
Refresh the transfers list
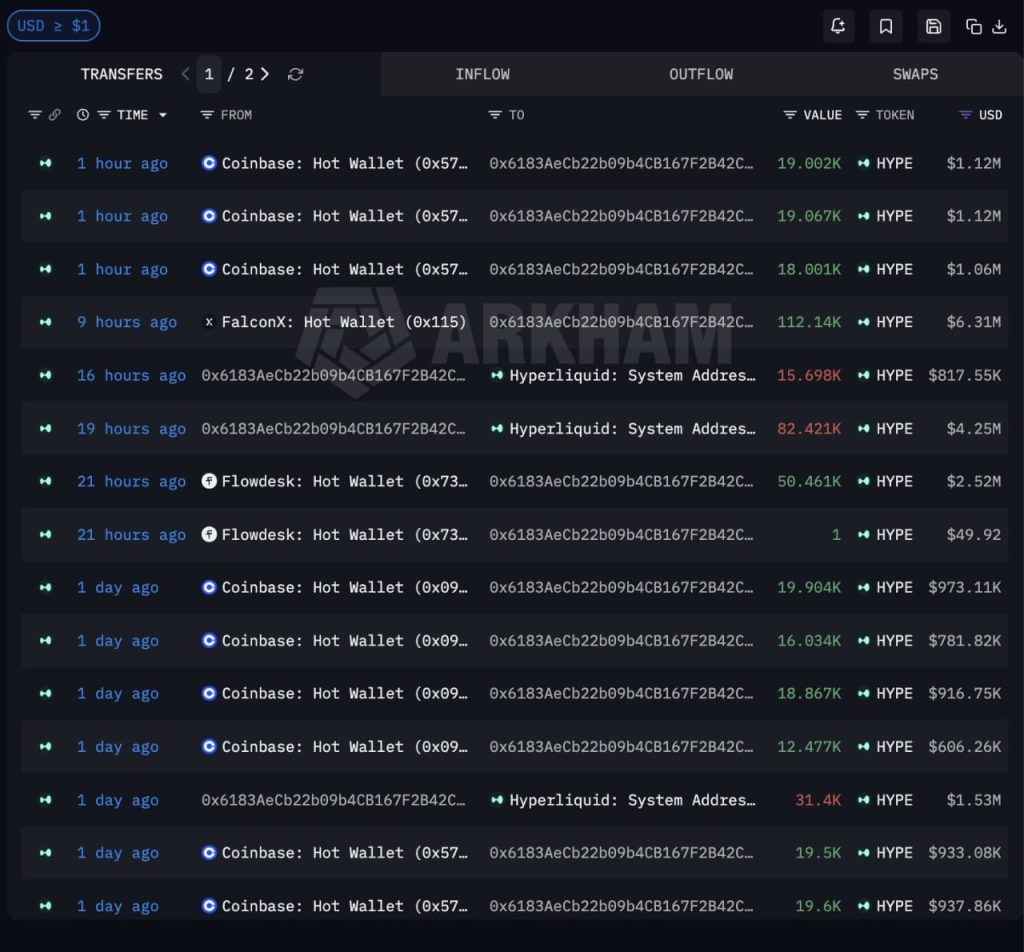click(295, 74)
